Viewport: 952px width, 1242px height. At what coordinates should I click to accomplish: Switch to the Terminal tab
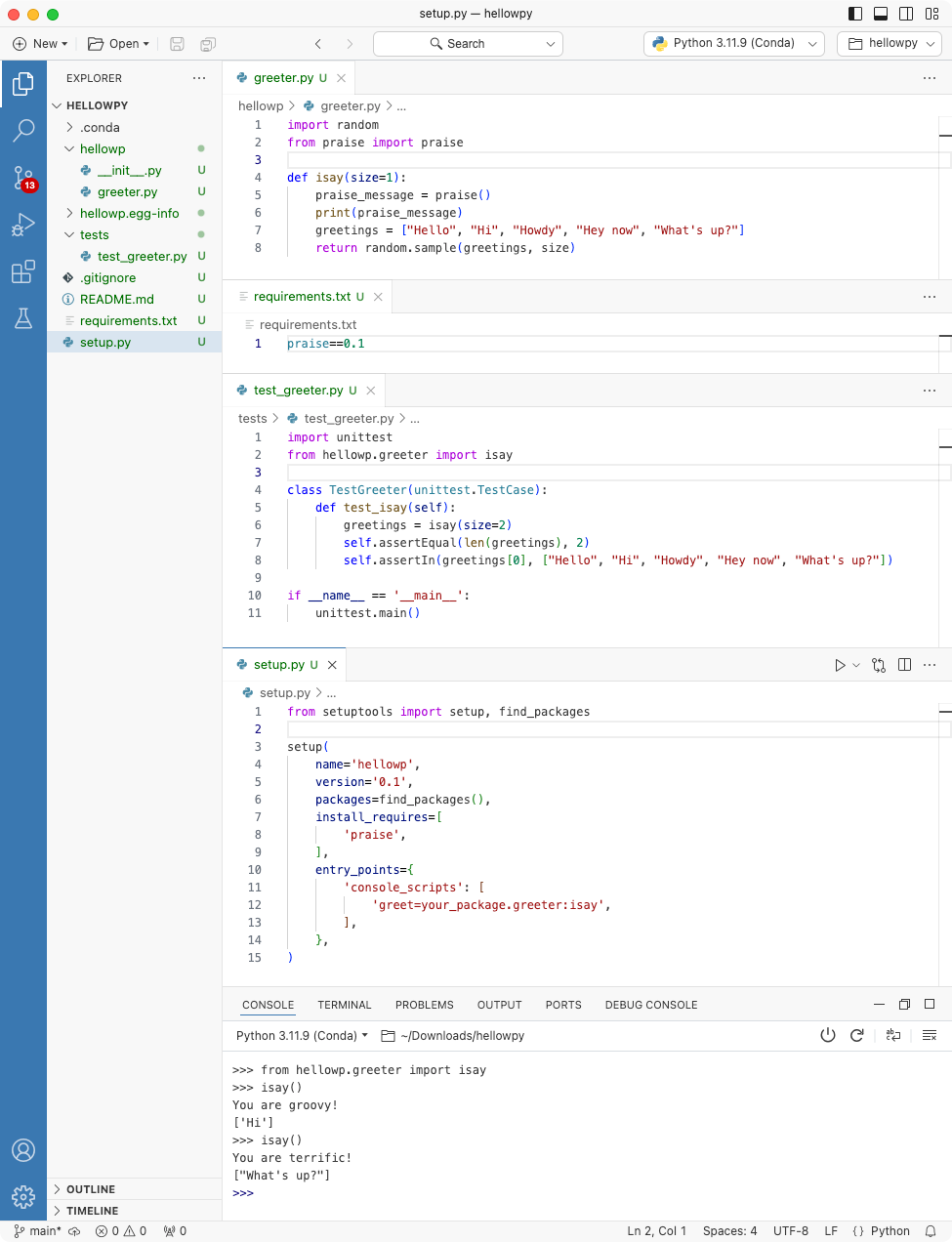pos(344,1005)
